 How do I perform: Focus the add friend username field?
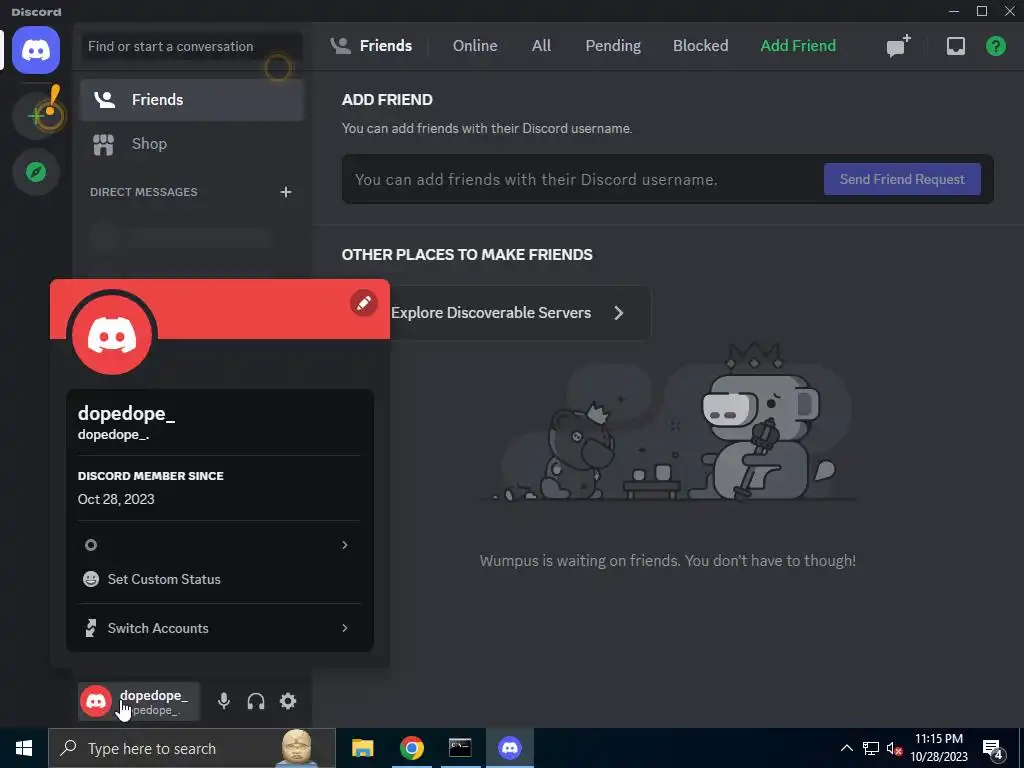[x=581, y=180]
